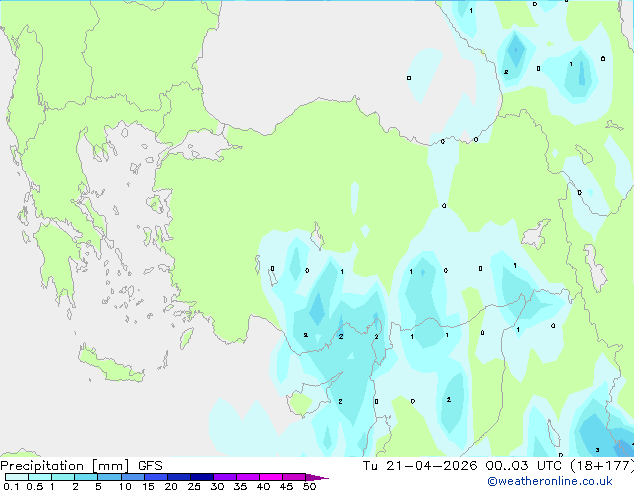Click the island of Rhodes on map
Viewport: 634px width, 490px height.
click(186, 338)
